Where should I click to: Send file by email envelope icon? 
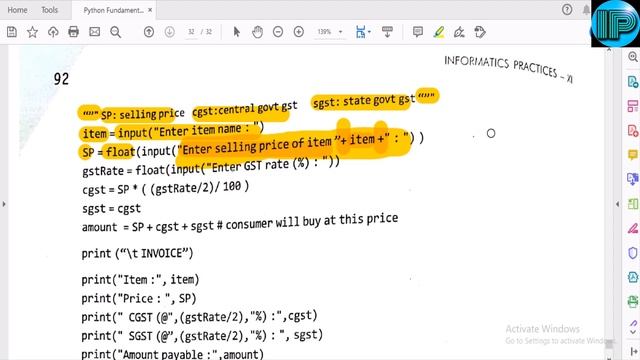click(95, 32)
